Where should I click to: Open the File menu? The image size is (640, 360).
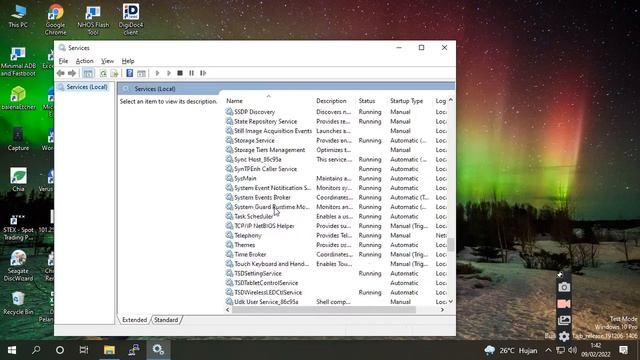pos(63,61)
